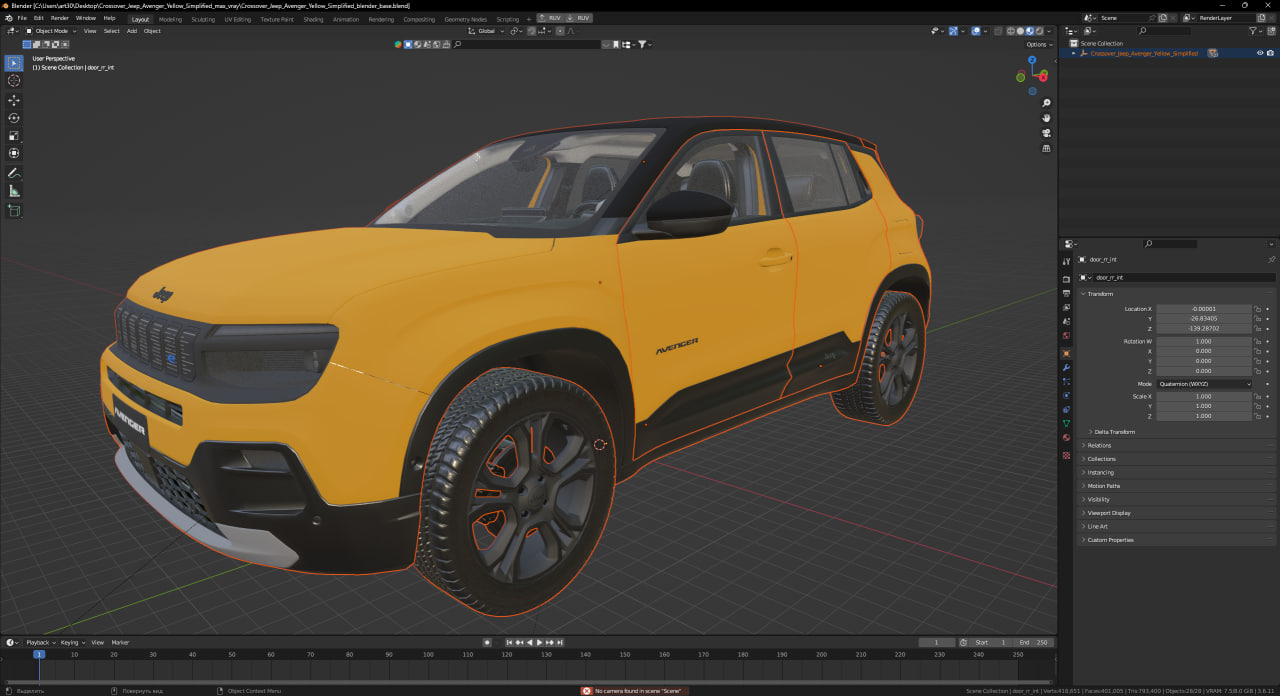This screenshot has height=696, width=1280.
Task: Hide Crossover_Jeep_Avenger collection with eye icon
Action: click(x=1259, y=53)
